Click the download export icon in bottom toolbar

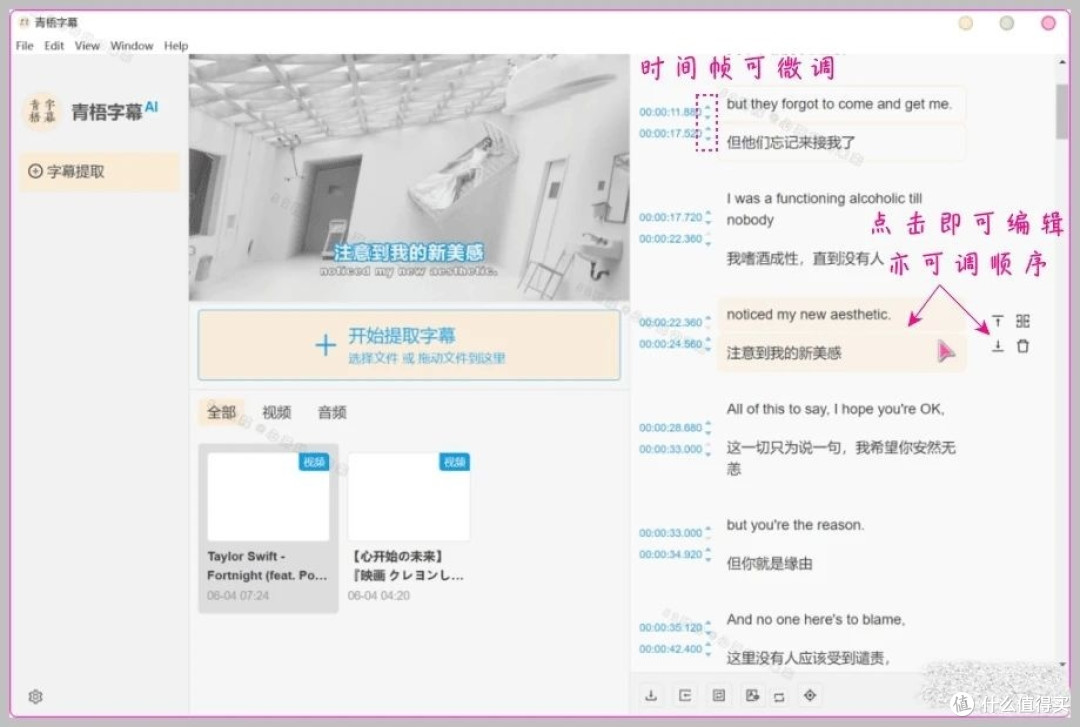click(x=650, y=695)
